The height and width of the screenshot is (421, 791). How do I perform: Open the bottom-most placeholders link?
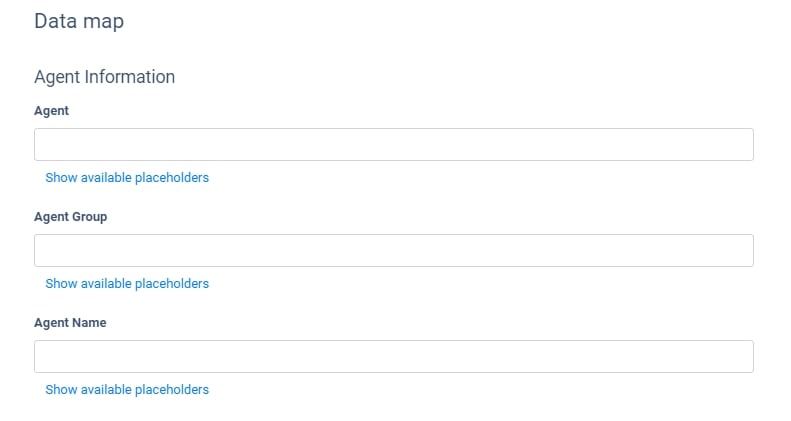tap(127, 390)
